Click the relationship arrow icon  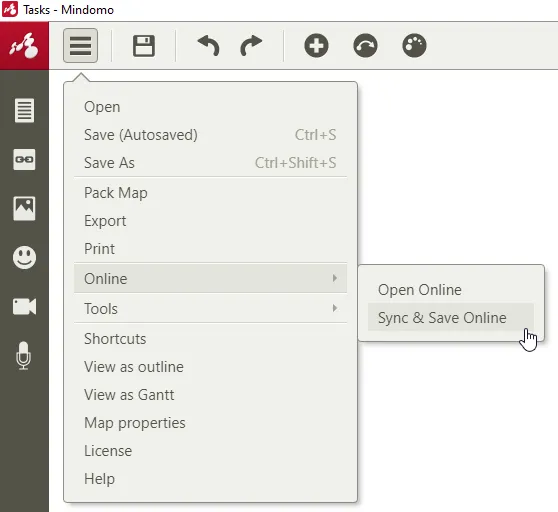(x=365, y=46)
